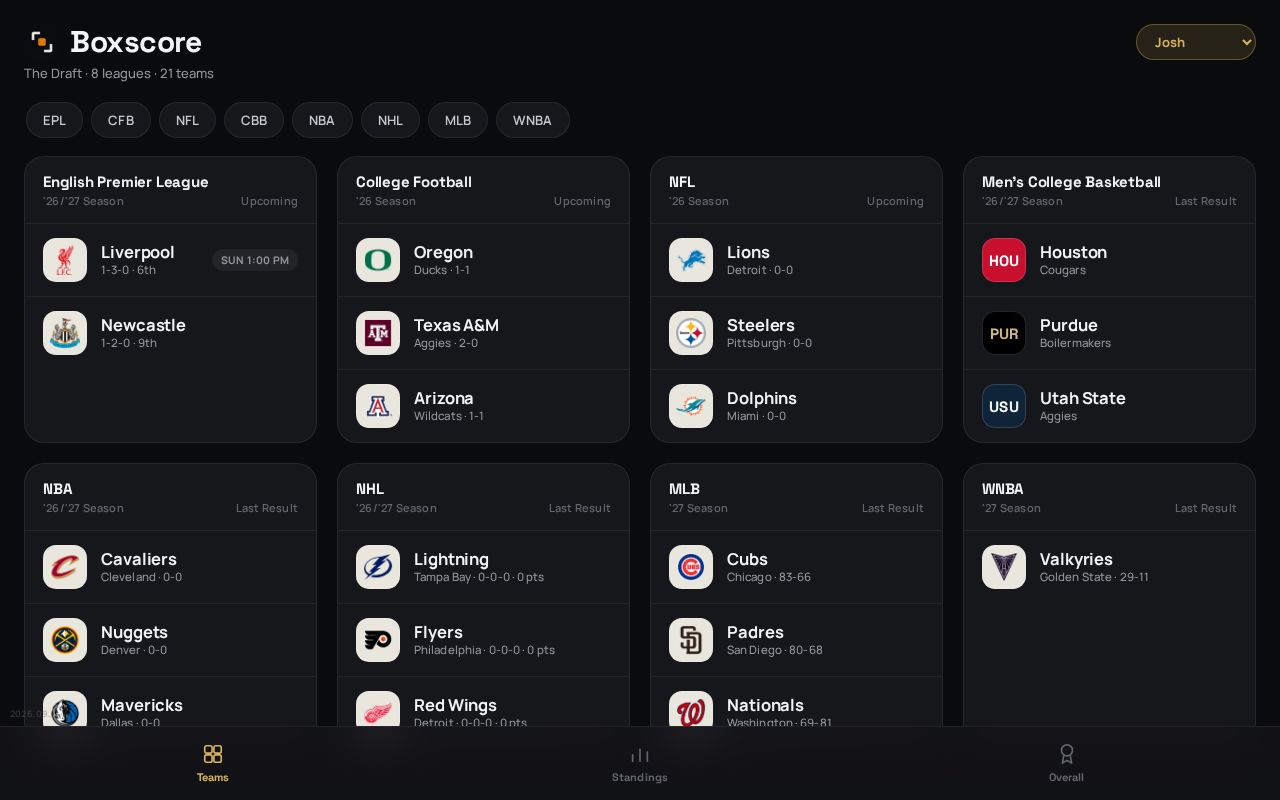Click the Dolphins team name
The image size is (1280, 800).
click(x=762, y=398)
